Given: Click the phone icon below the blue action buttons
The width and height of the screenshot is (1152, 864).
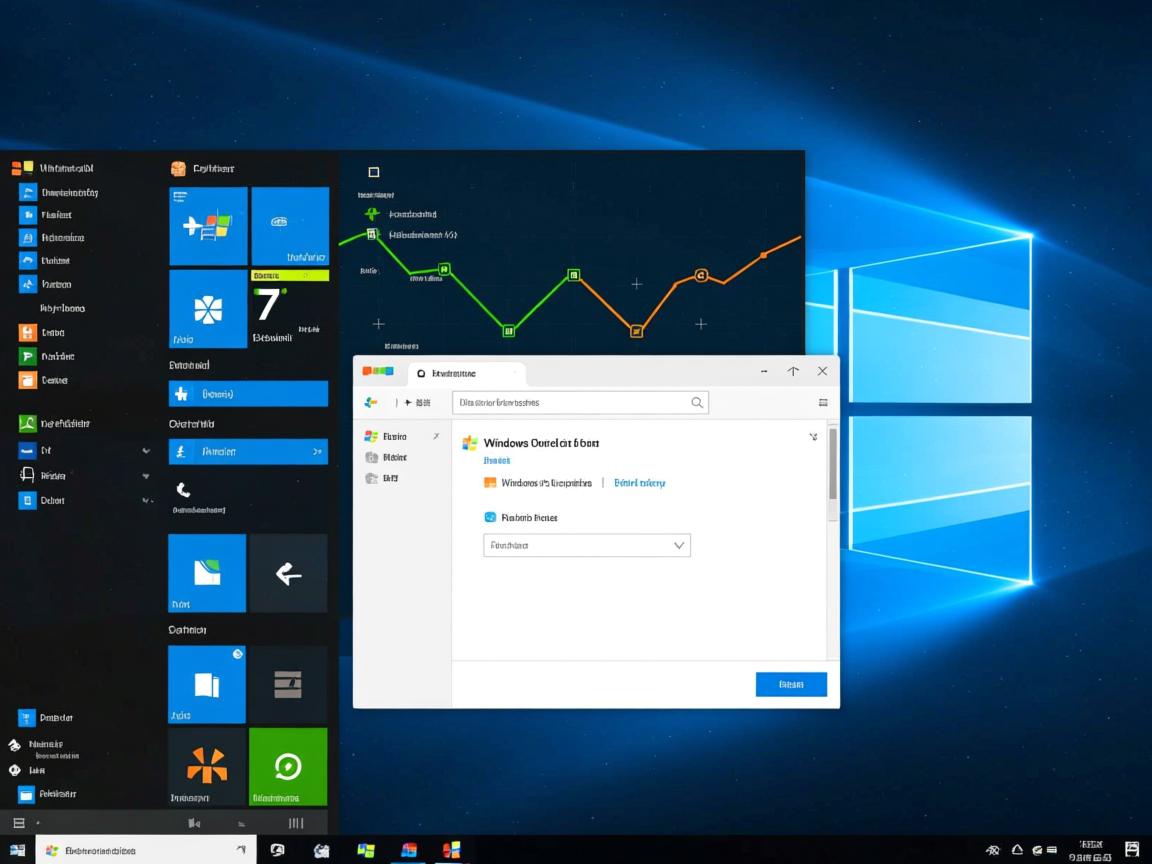Looking at the screenshot, I should (183, 490).
